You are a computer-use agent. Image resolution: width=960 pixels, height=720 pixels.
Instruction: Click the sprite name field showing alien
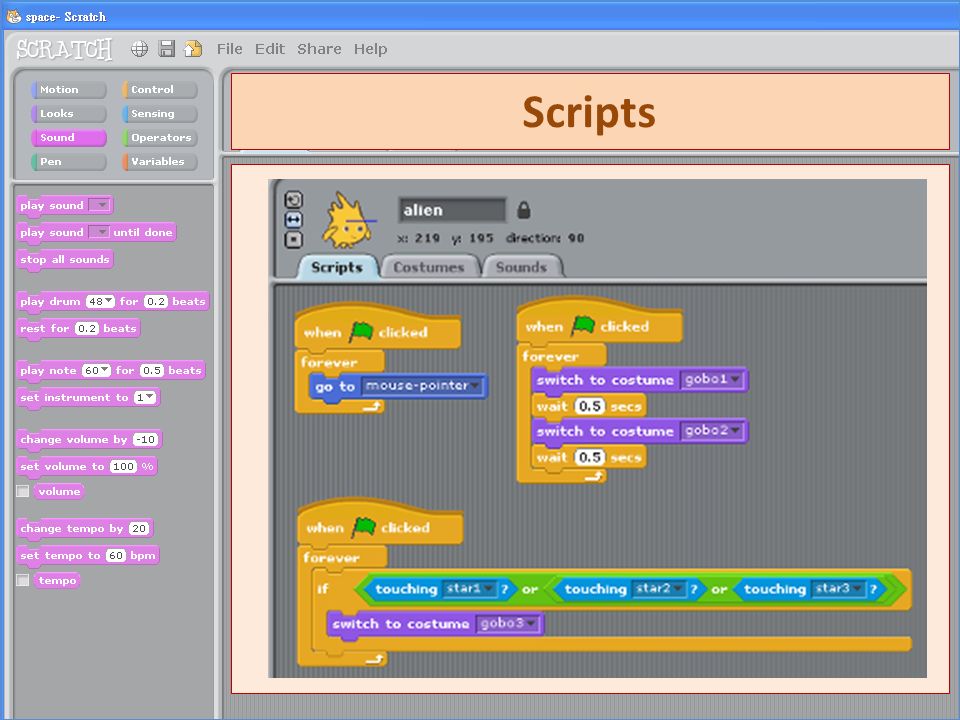[452, 210]
